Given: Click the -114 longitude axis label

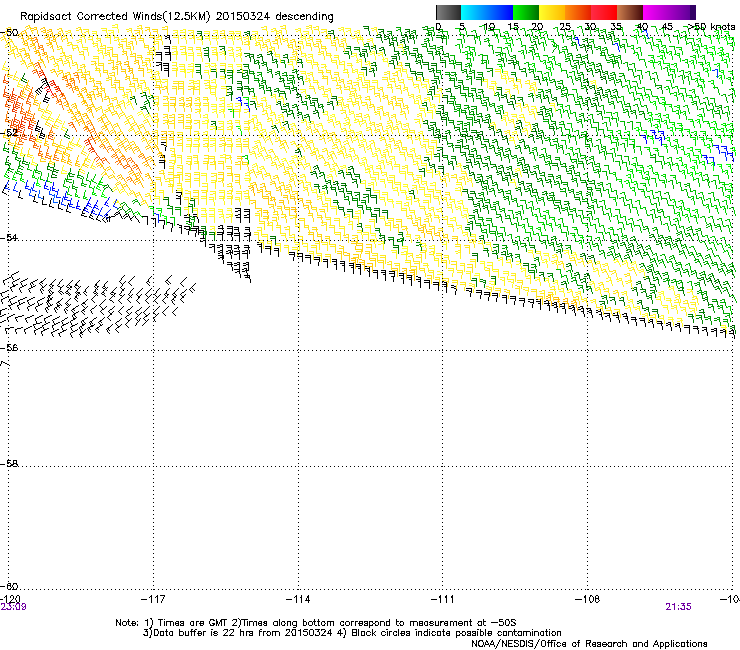Looking at the screenshot, I should click(298, 599).
